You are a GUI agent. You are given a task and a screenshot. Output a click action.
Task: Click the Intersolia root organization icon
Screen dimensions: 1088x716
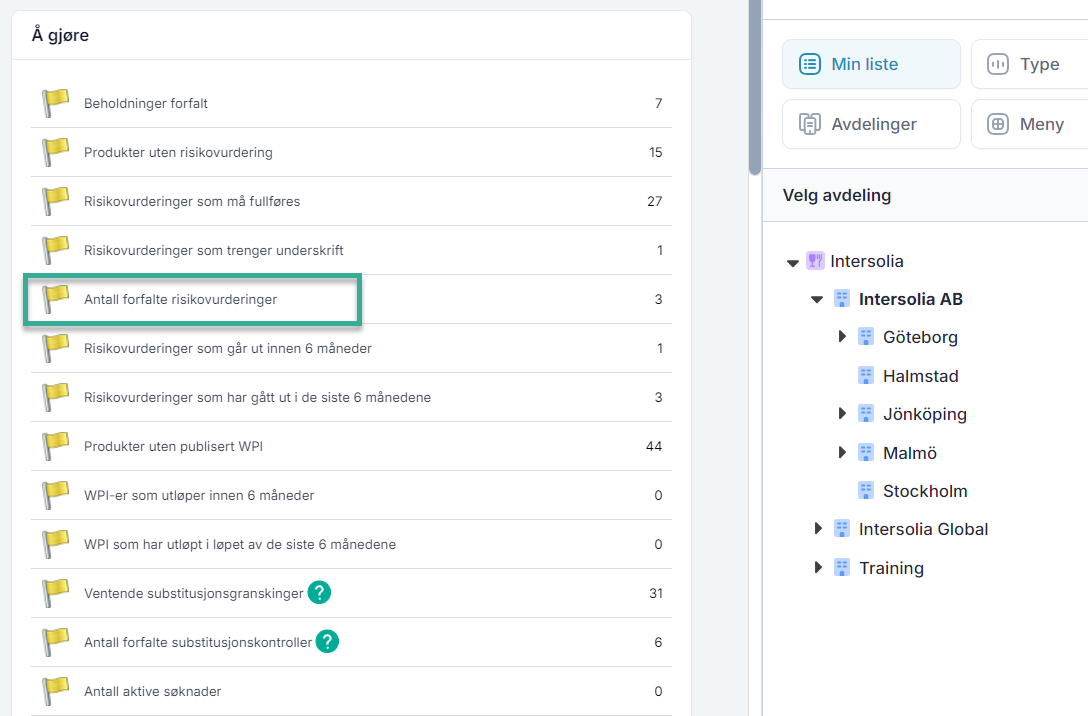pyautogui.click(x=815, y=261)
